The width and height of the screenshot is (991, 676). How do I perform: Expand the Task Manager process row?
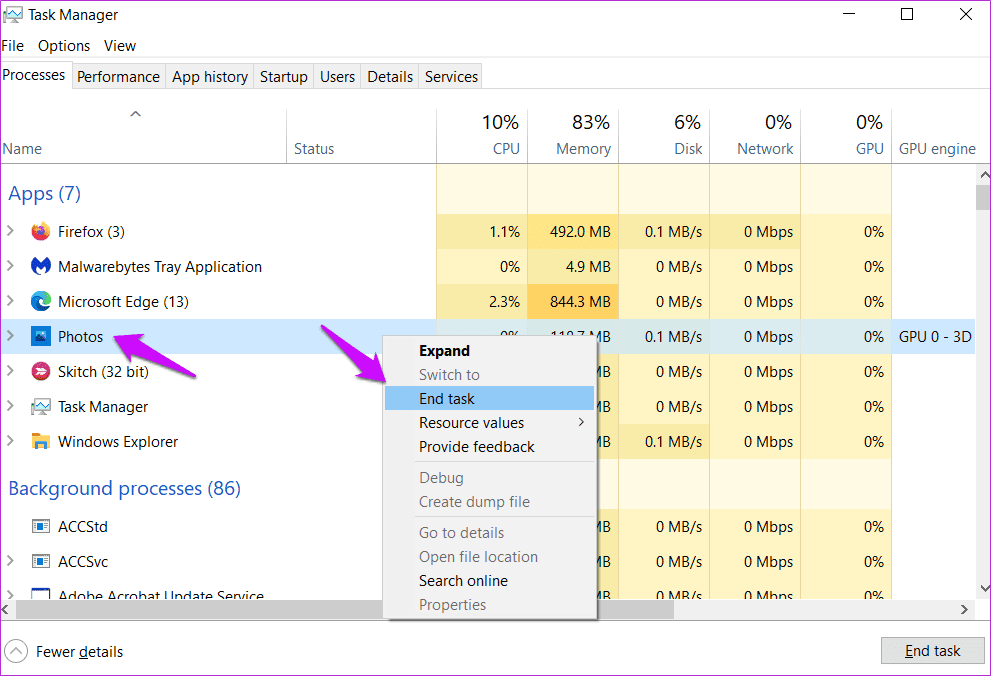10,406
